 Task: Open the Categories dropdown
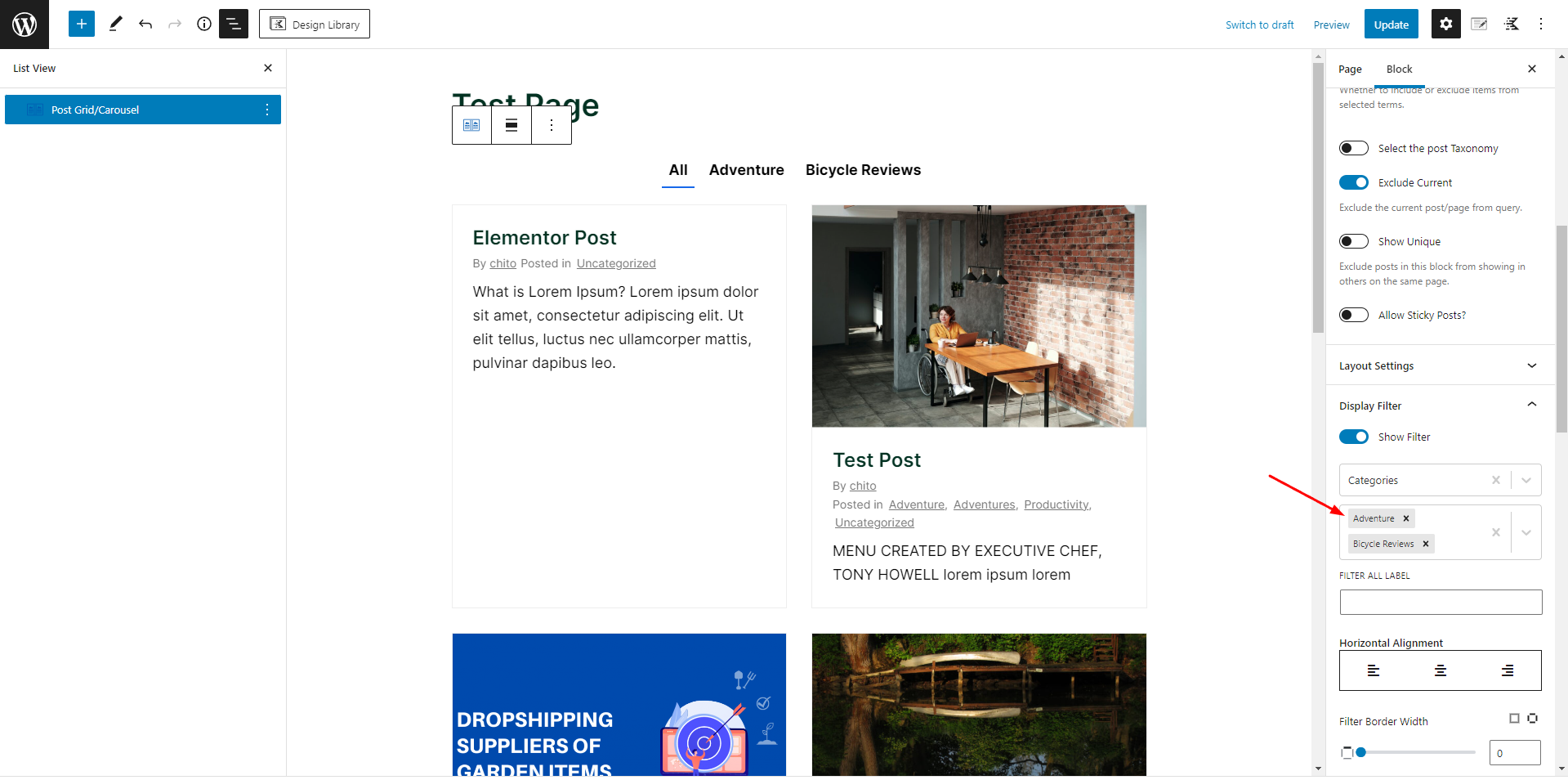click(x=1440, y=480)
